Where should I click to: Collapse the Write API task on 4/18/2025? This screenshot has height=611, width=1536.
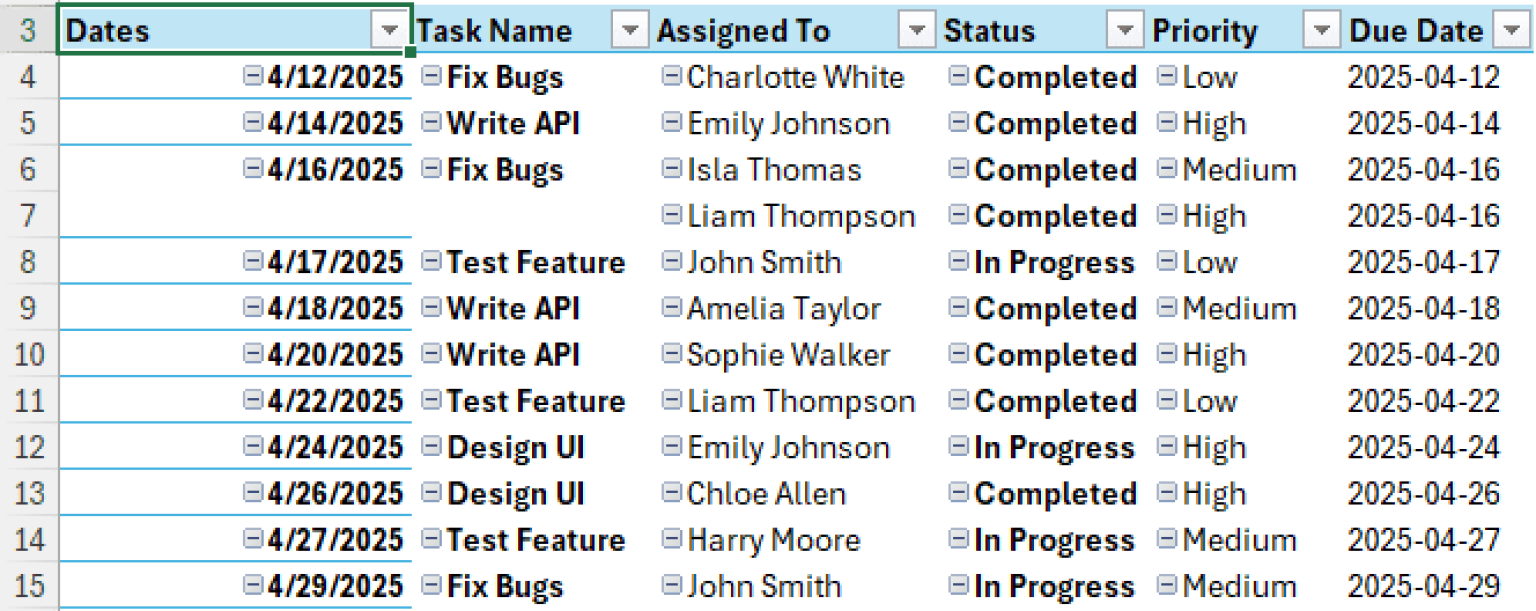430,308
